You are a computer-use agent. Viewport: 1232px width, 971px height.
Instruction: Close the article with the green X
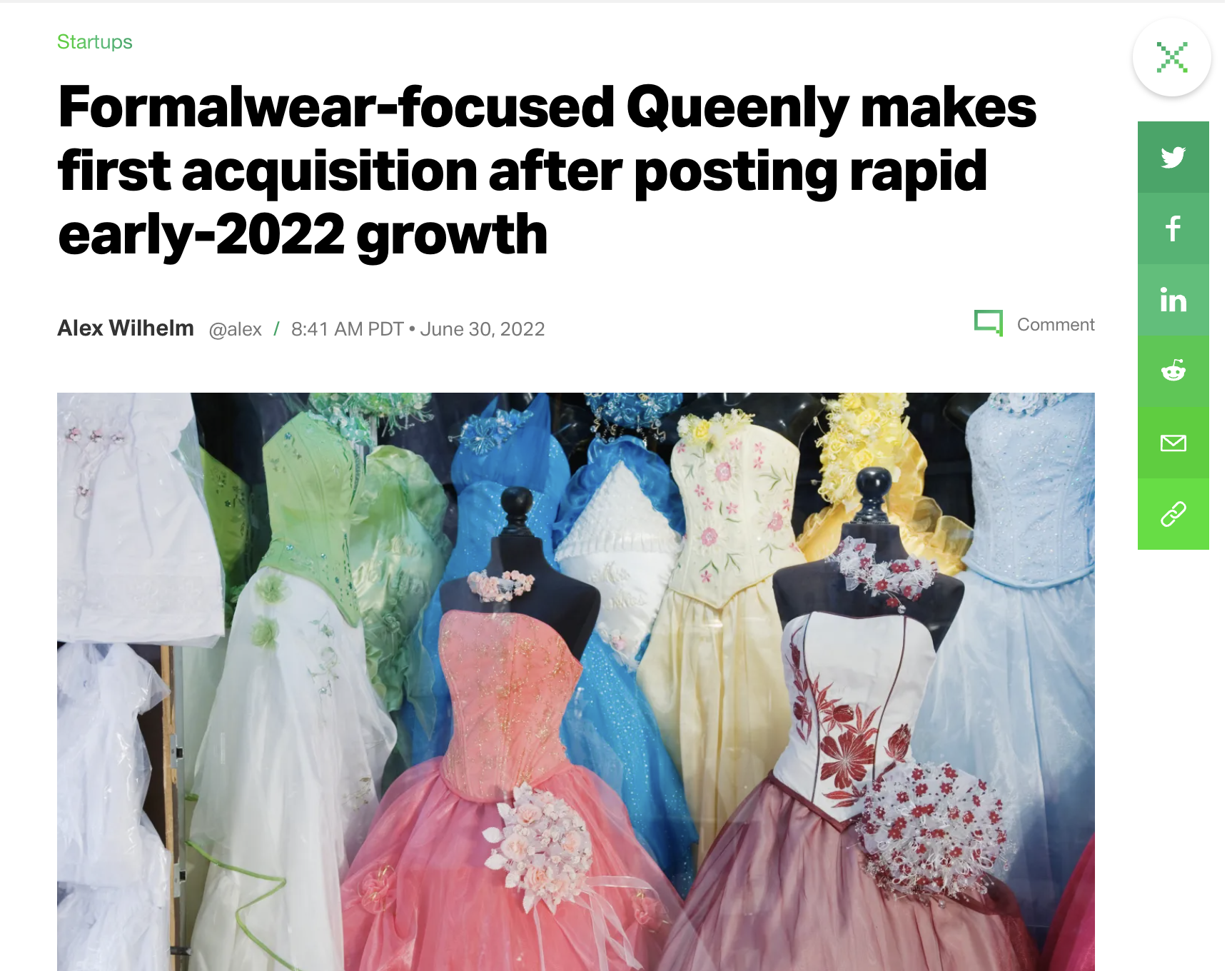point(1172,57)
